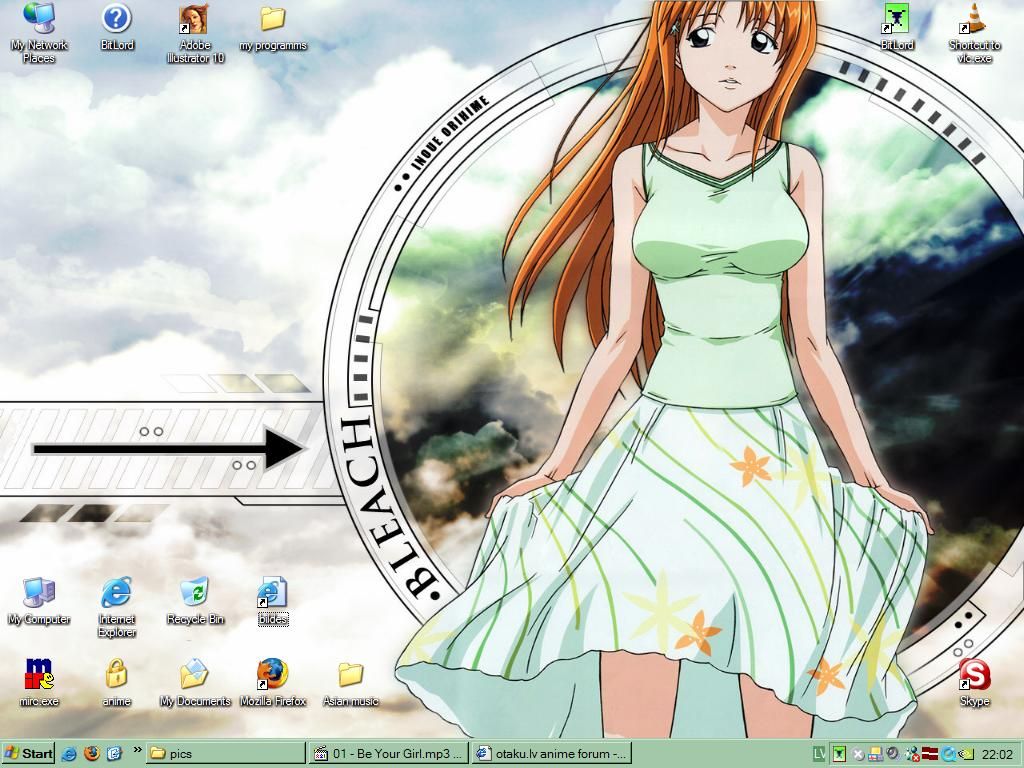The width and height of the screenshot is (1024, 768).
Task: Select the 'bildes' desktop shortcut
Action: (273, 601)
